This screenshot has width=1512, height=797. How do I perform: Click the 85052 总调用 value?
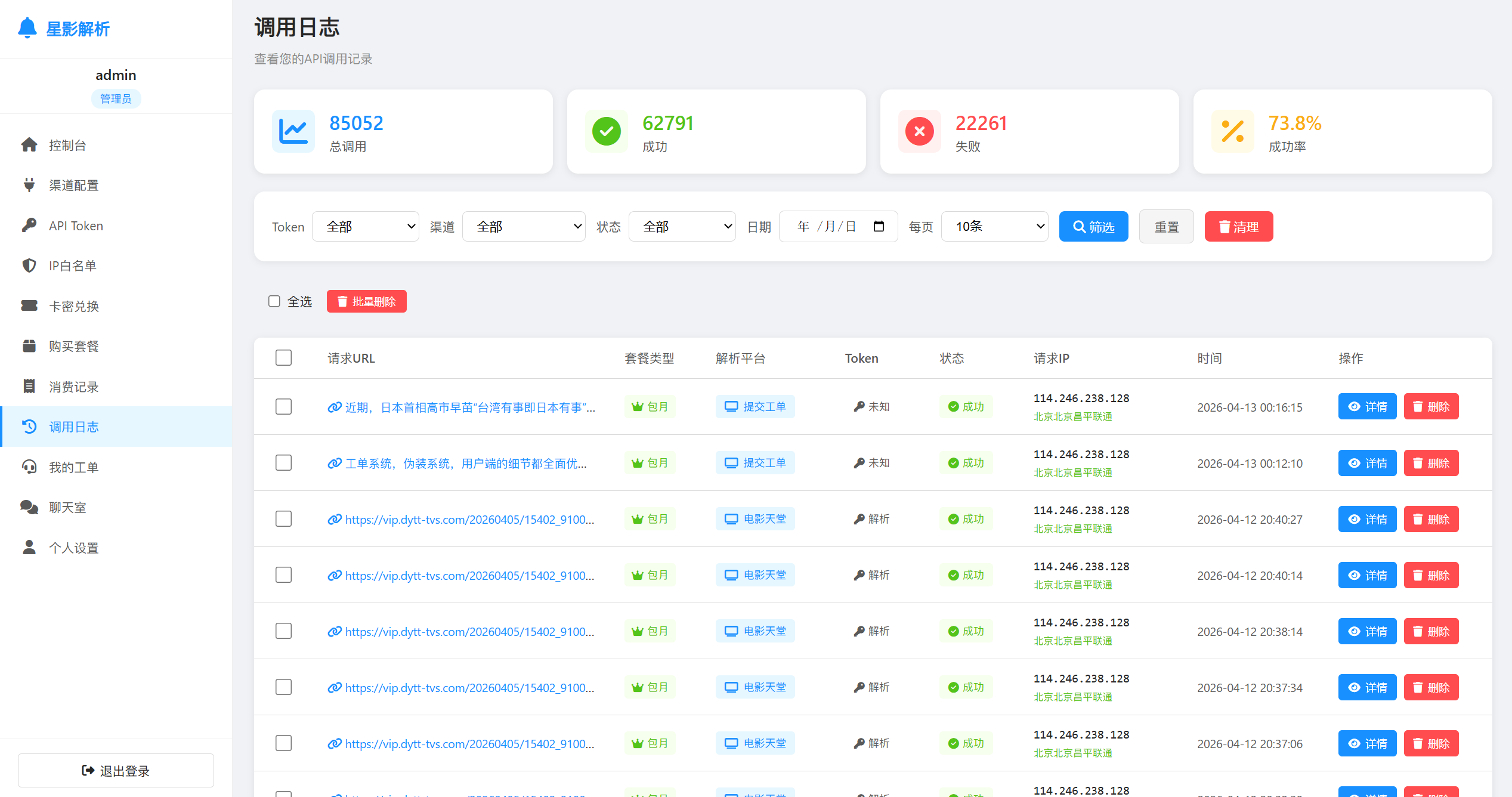[356, 123]
